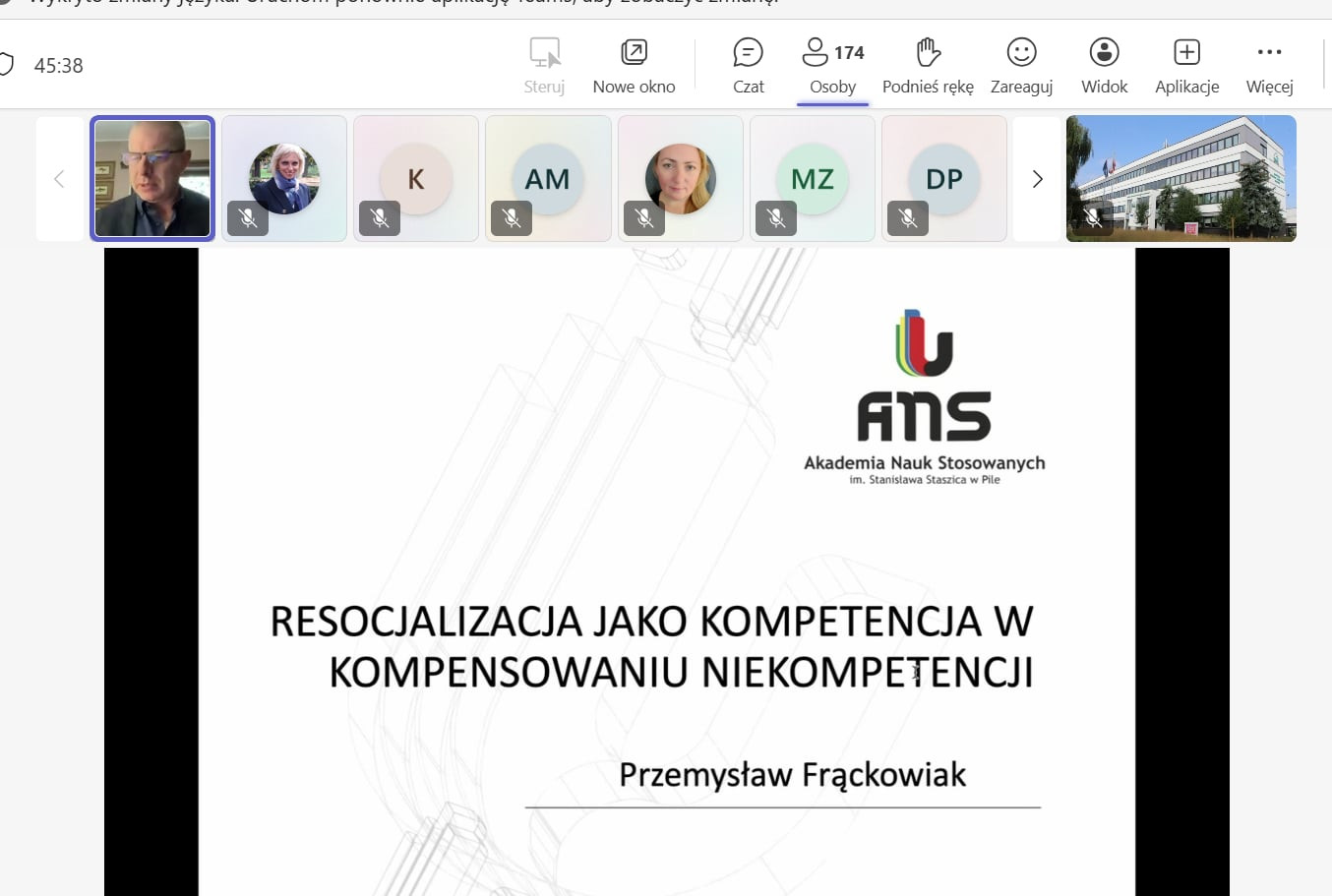1332x896 pixels.
Task: Show next participants with right chevron
Action: pyautogui.click(x=1037, y=179)
